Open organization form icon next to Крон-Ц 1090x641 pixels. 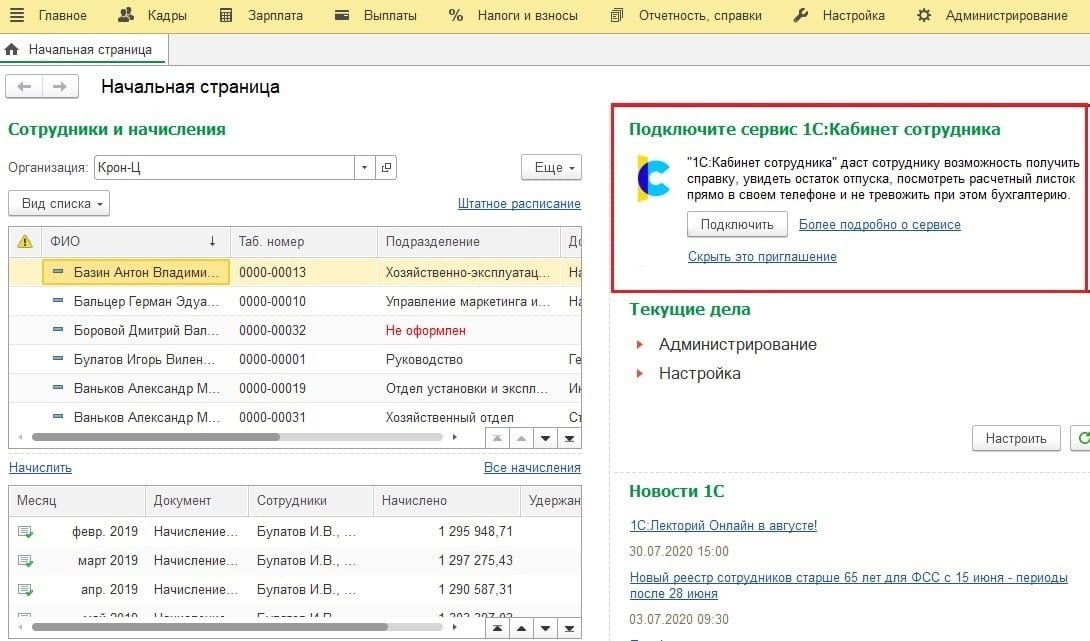(x=386, y=168)
